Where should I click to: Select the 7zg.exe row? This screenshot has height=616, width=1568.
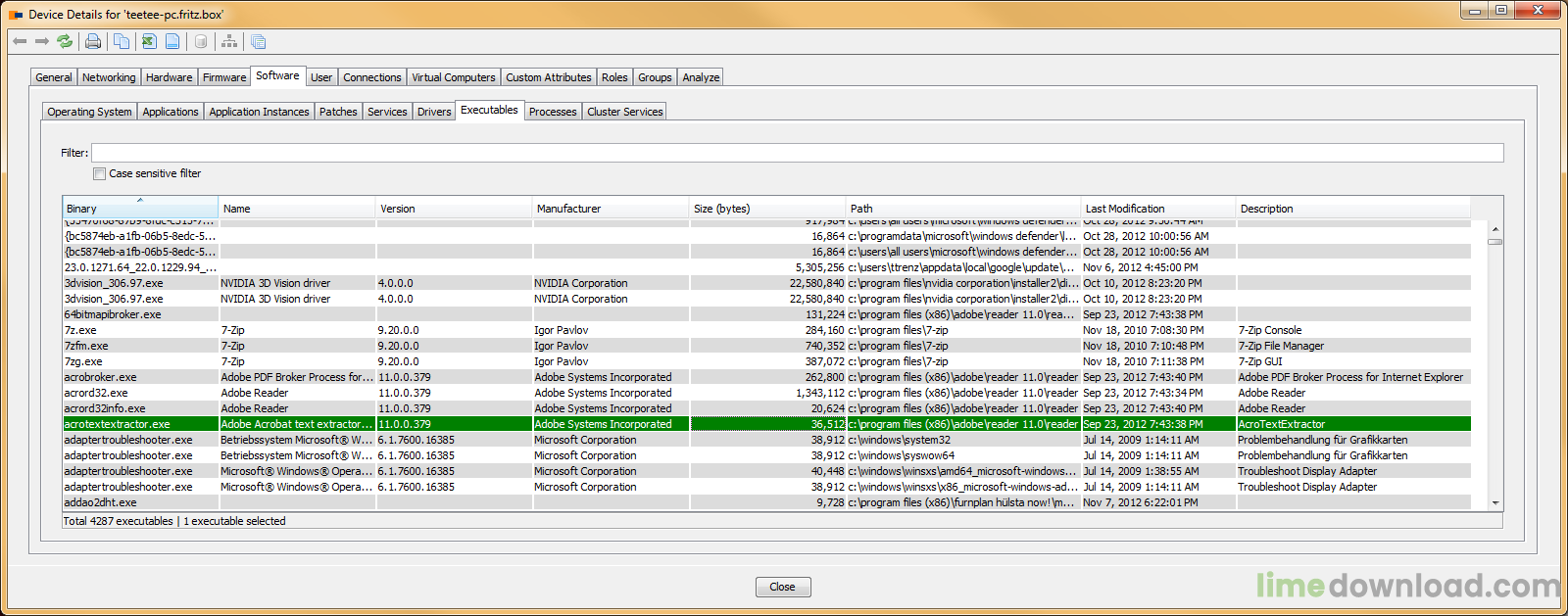[x=766, y=361]
